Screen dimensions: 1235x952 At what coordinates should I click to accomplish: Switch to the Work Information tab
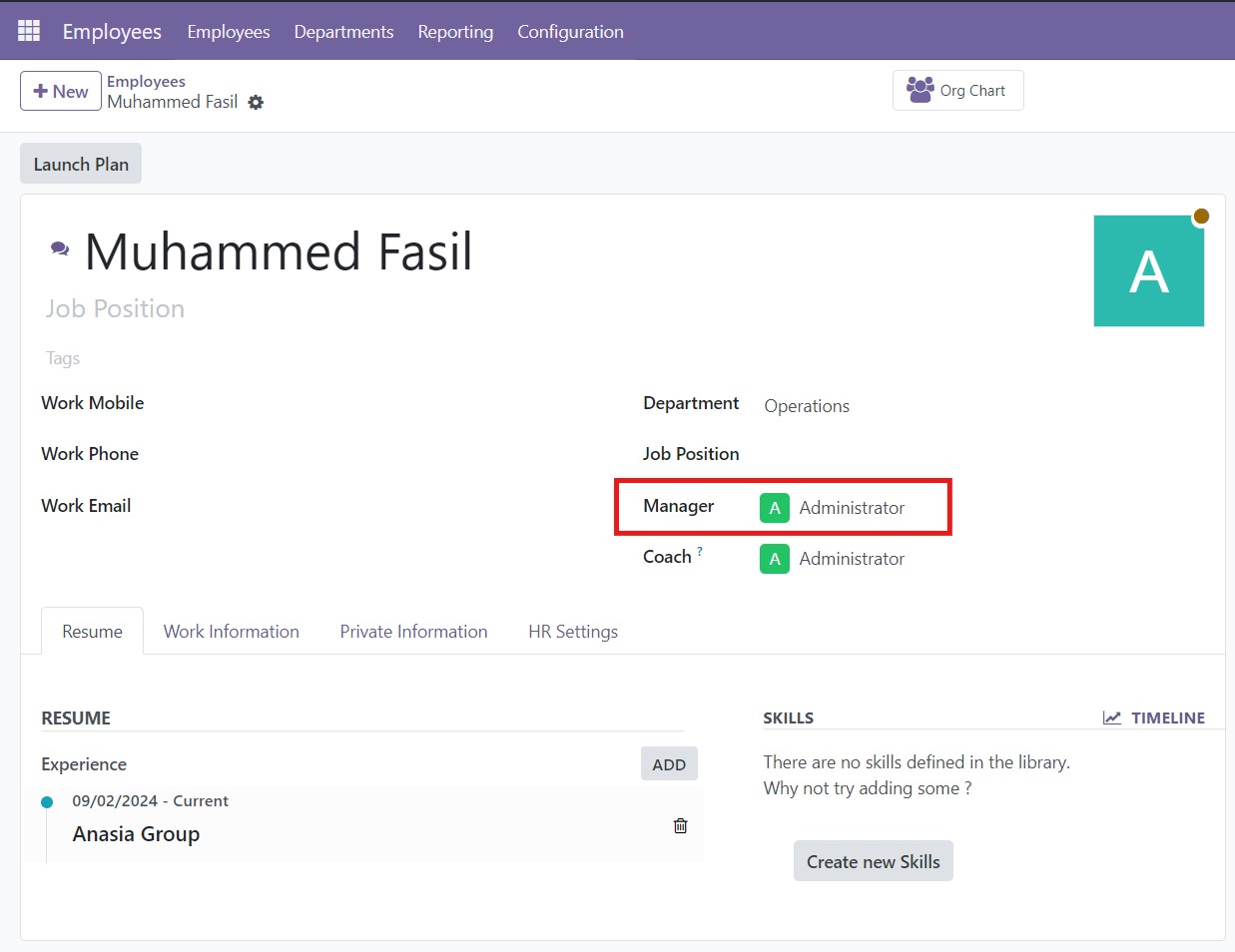pos(231,632)
